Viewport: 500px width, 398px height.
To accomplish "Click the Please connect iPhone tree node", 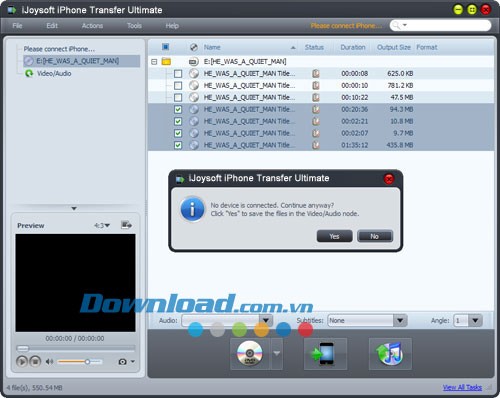I will (x=59, y=49).
